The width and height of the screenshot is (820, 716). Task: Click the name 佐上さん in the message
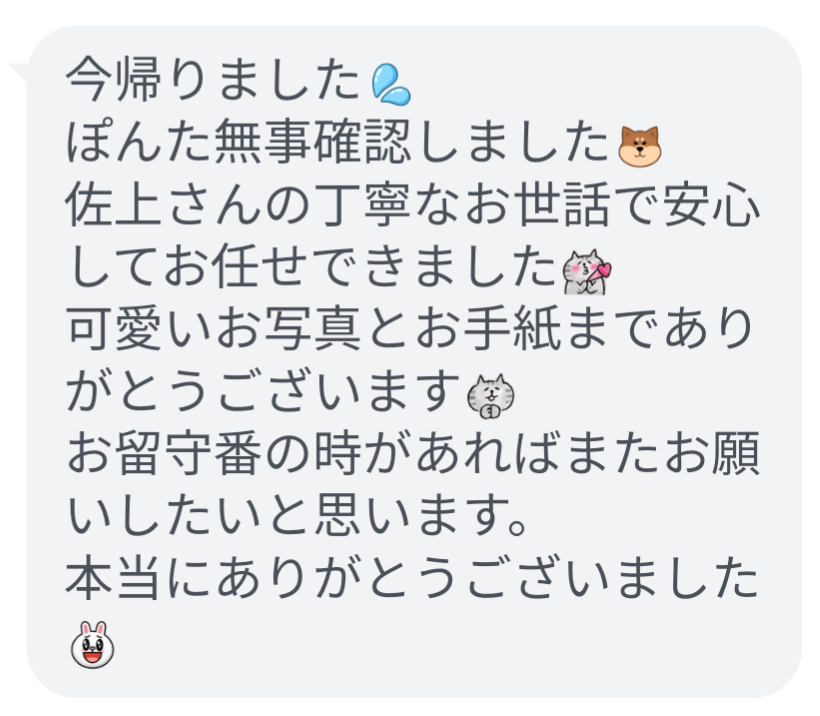click(x=162, y=204)
